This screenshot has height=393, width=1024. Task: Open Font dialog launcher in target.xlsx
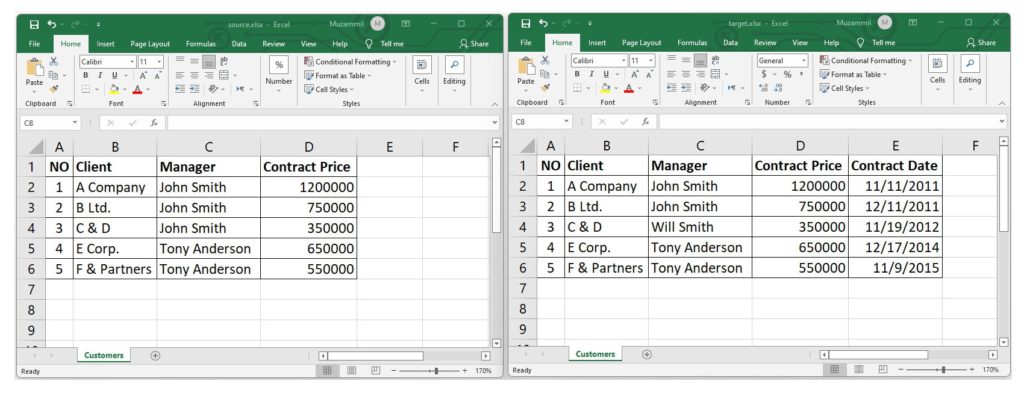click(x=655, y=102)
